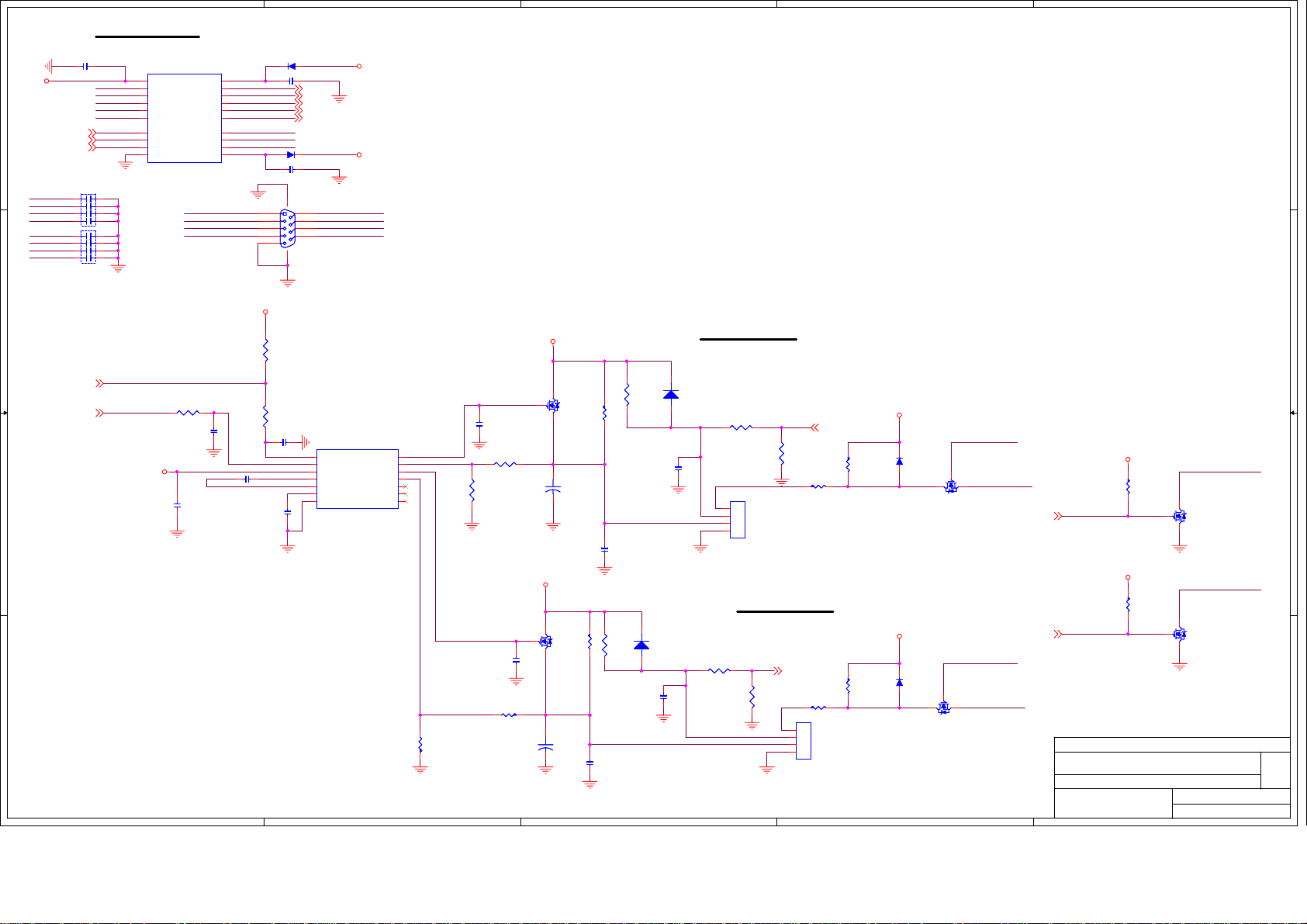Viewport: 1307px width, 924px height.
Task: Select the lower MOSFET driven by the central IC
Action: (545, 641)
